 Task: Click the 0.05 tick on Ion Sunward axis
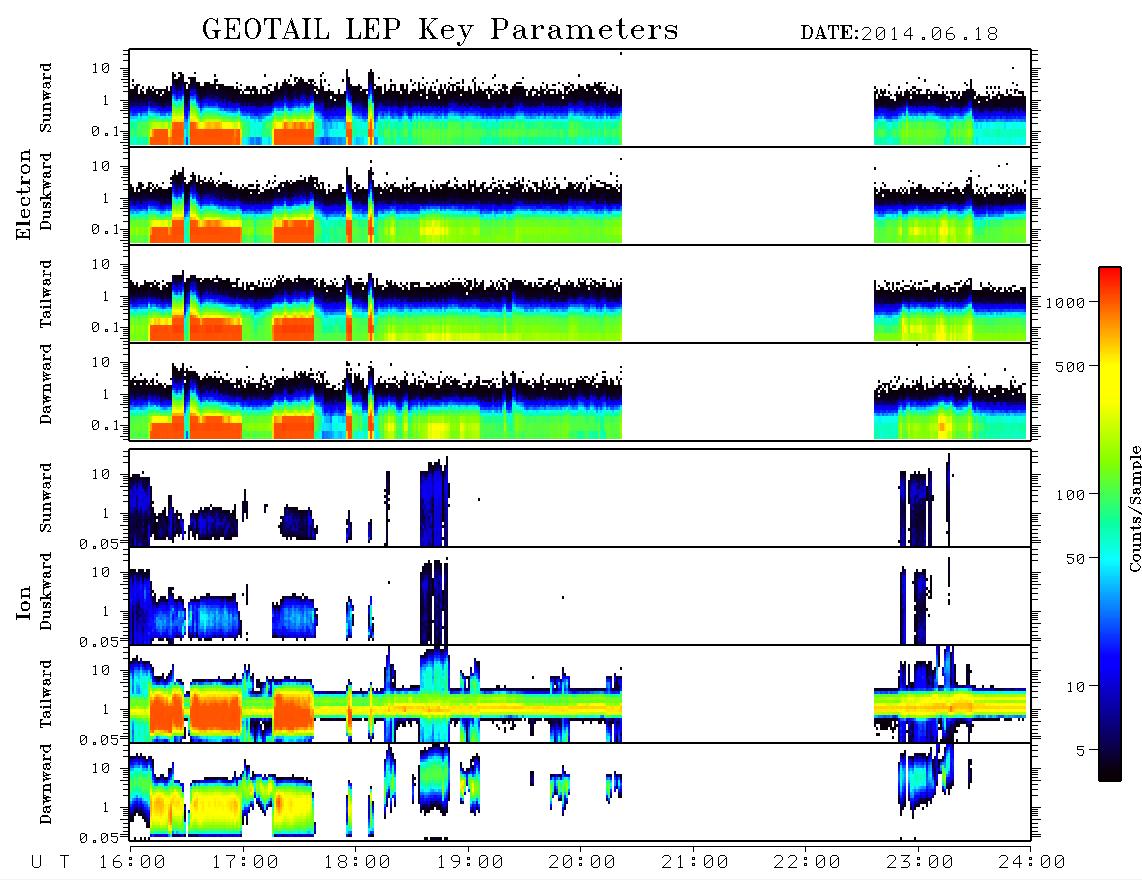click(x=99, y=544)
